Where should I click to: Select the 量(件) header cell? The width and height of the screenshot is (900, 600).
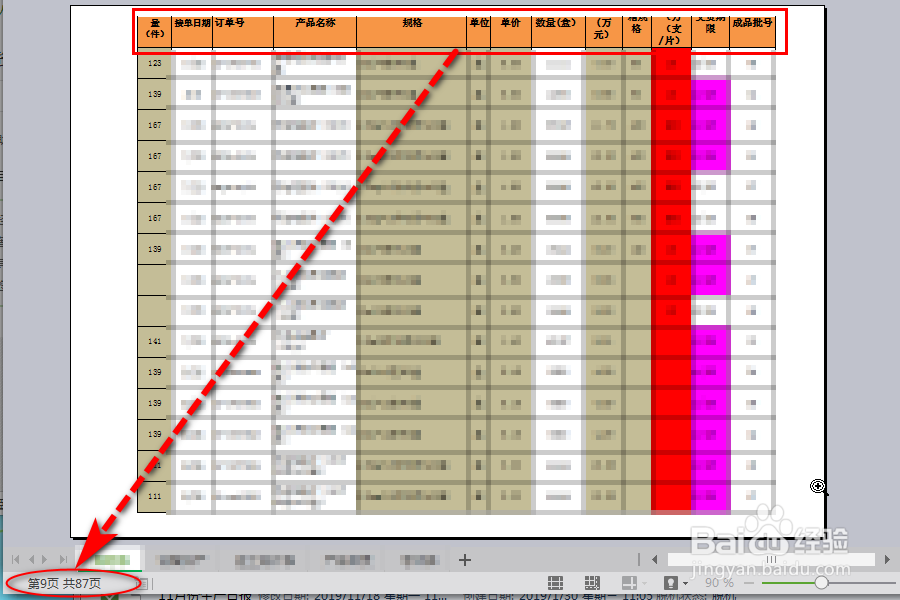155,32
